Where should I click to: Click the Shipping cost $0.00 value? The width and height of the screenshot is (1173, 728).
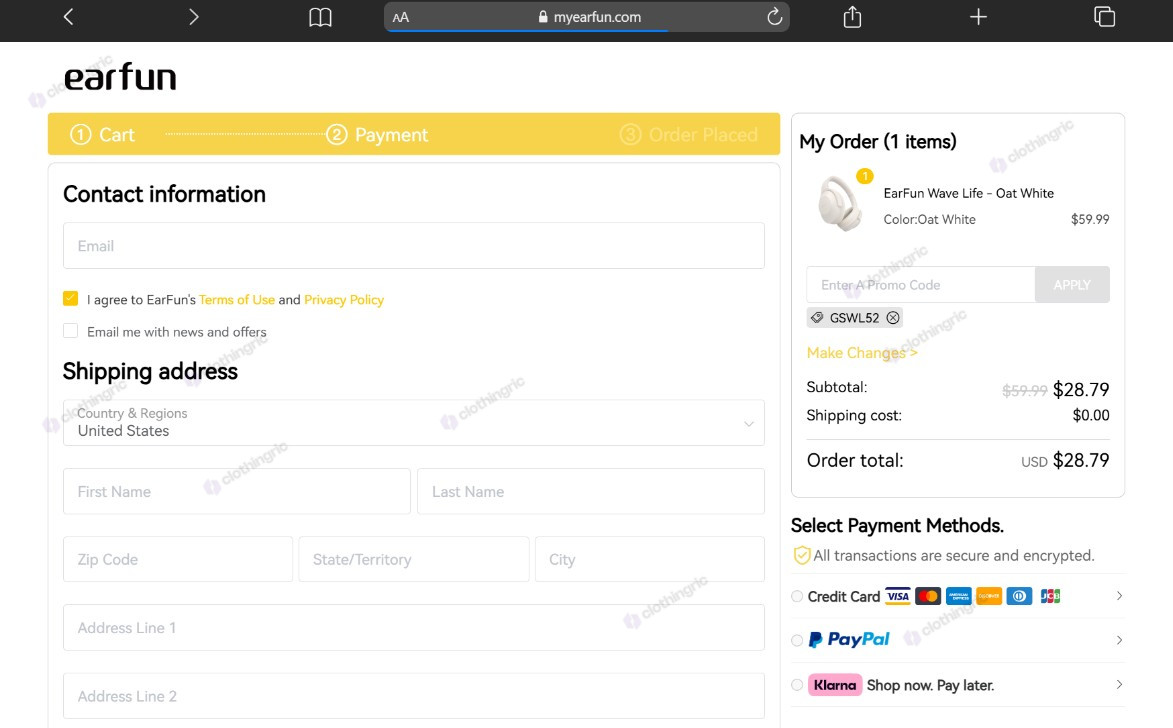1091,415
